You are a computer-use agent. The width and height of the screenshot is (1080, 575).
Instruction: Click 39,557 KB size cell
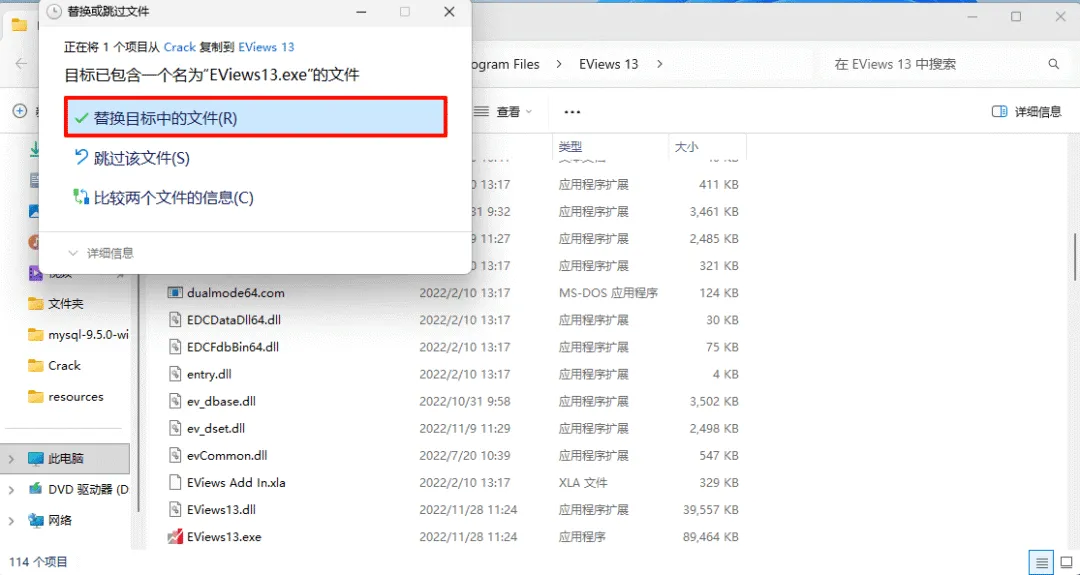pos(712,510)
